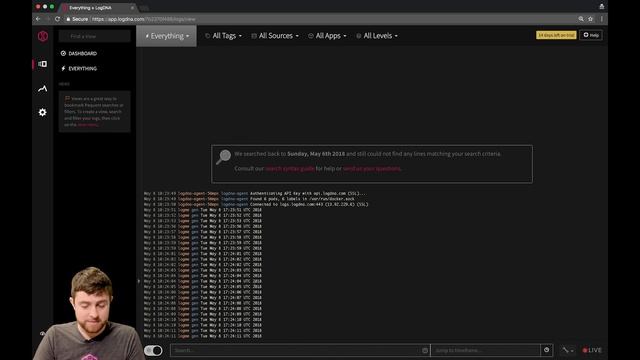
Task: Click the Everything LogDNA browser tab
Action: [97, 8]
